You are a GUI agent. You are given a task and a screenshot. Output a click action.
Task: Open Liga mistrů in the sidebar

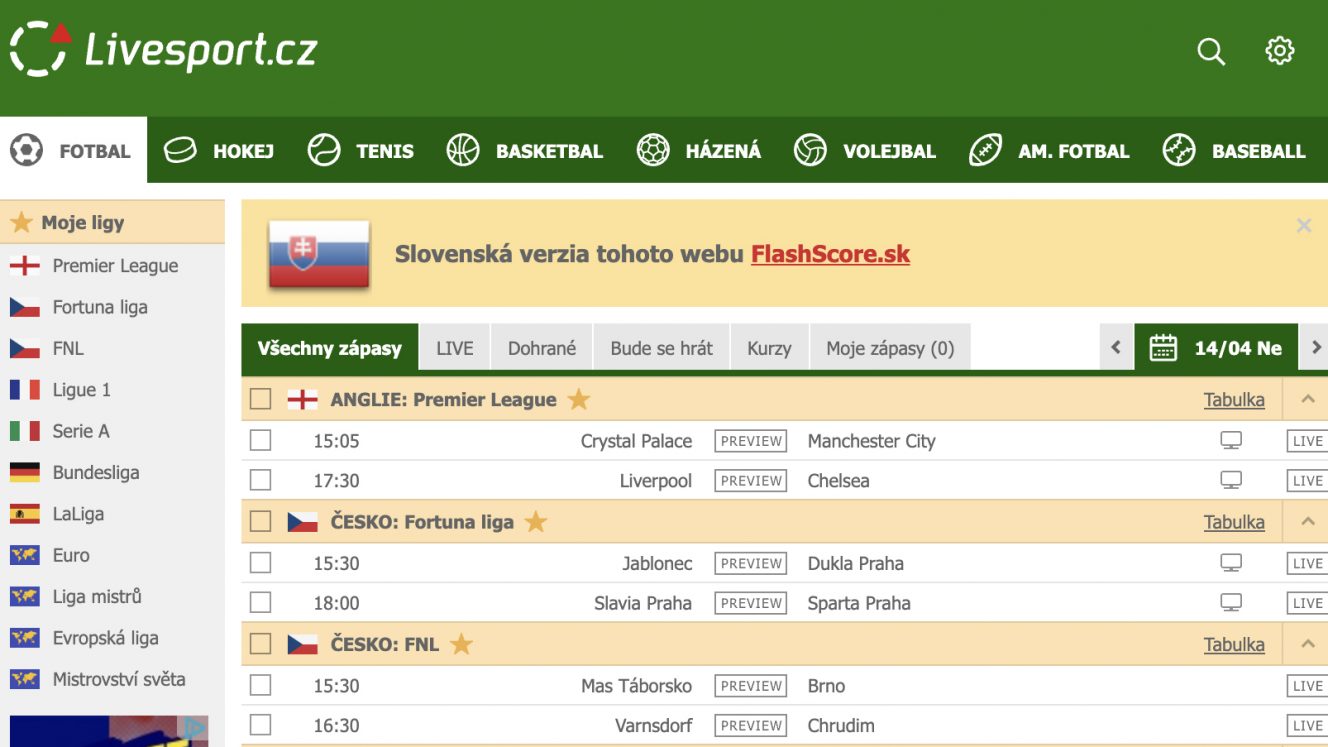pyautogui.click(x=97, y=597)
